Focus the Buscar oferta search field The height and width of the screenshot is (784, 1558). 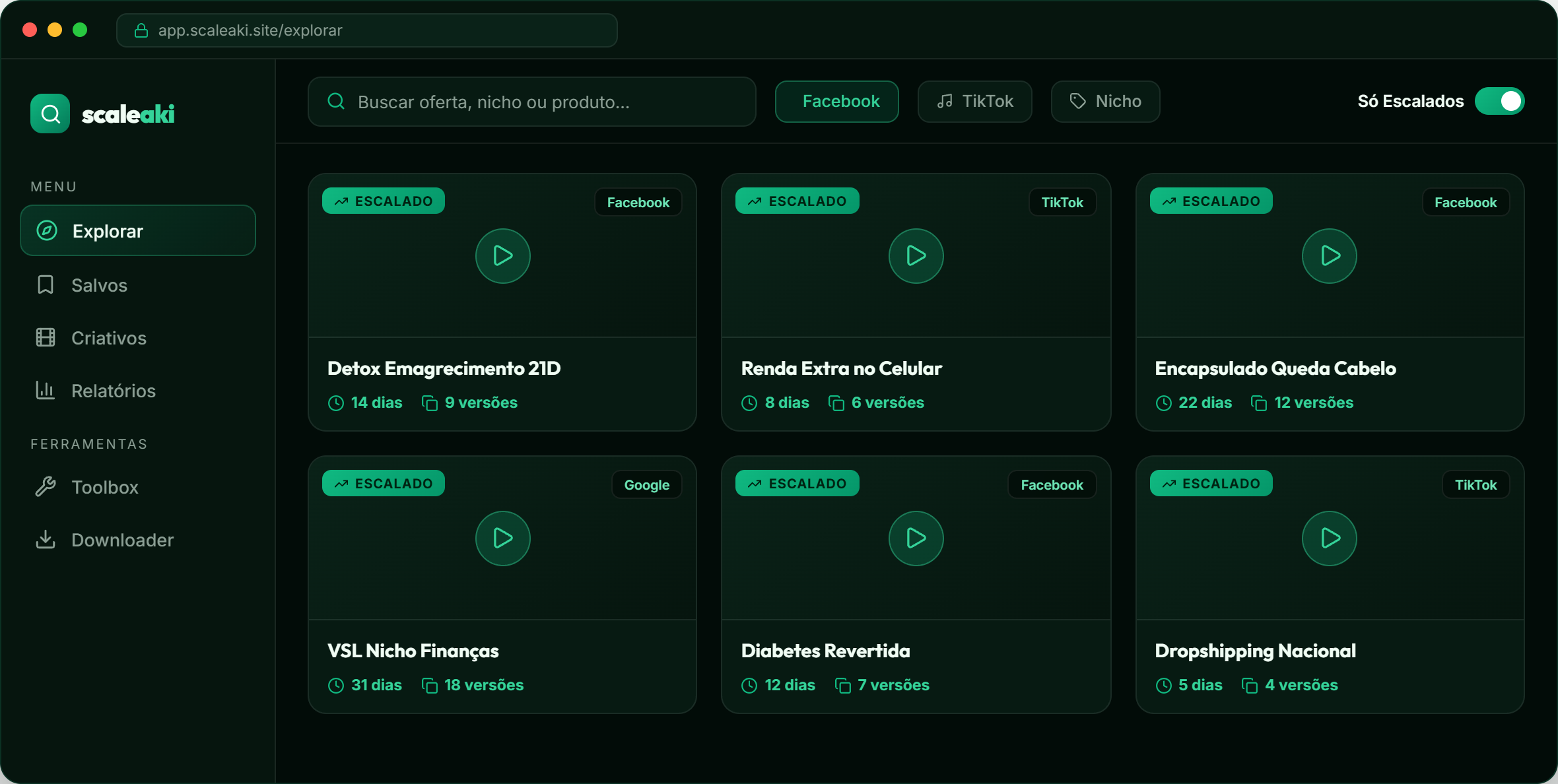[x=532, y=102]
